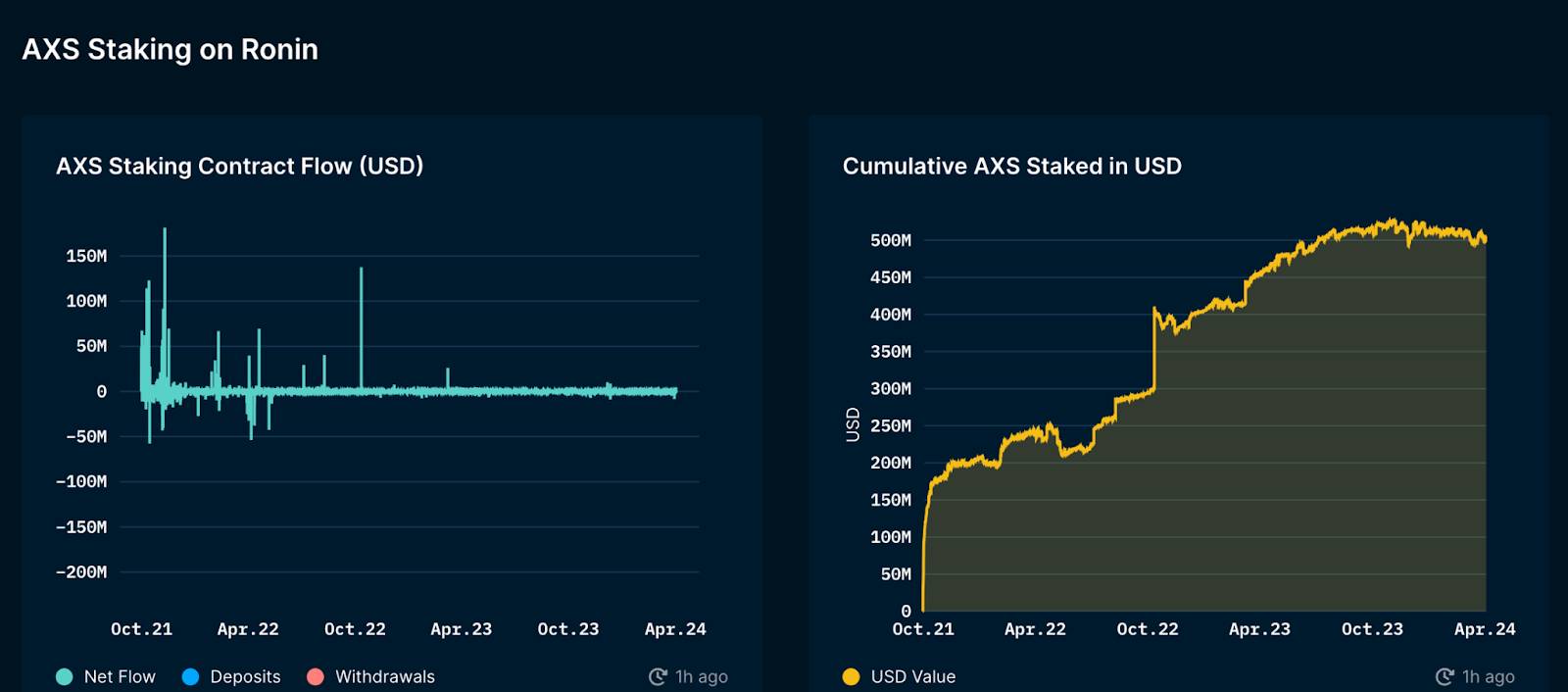
Task: Click '1h ago' below the Cumulative AXS chart
Action: (1489, 676)
